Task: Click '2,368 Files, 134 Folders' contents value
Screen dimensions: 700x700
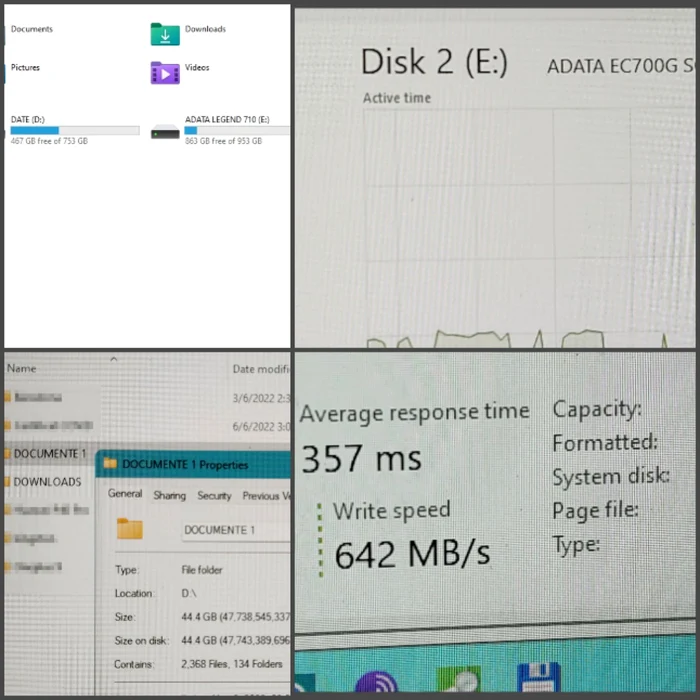Action: (x=232, y=664)
